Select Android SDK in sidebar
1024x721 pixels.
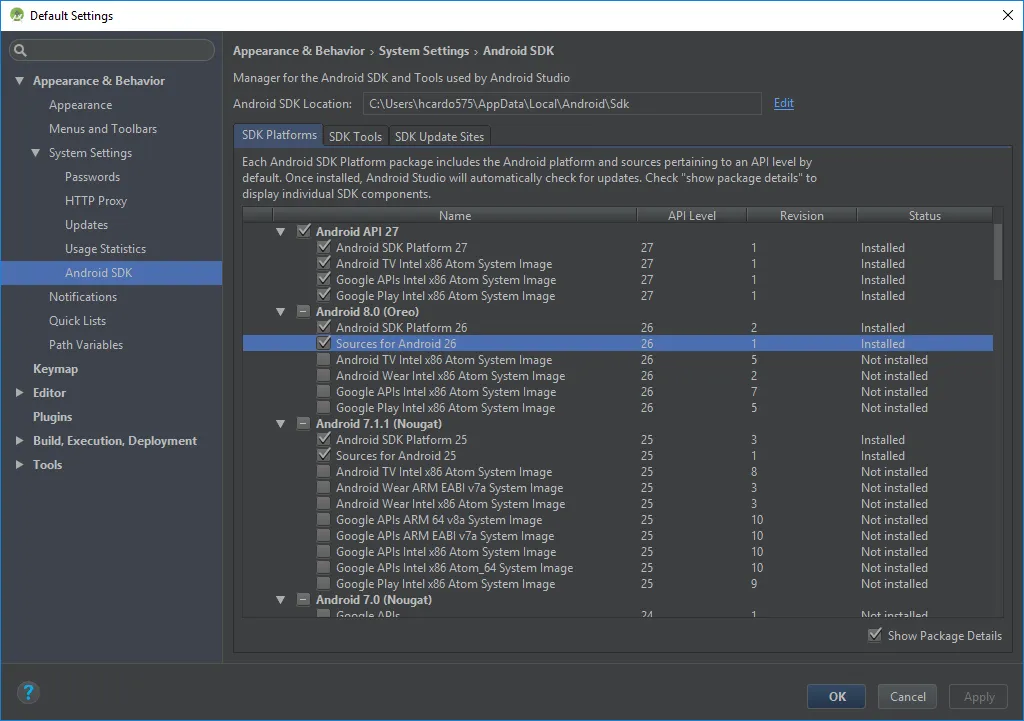click(x=111, y=273)
